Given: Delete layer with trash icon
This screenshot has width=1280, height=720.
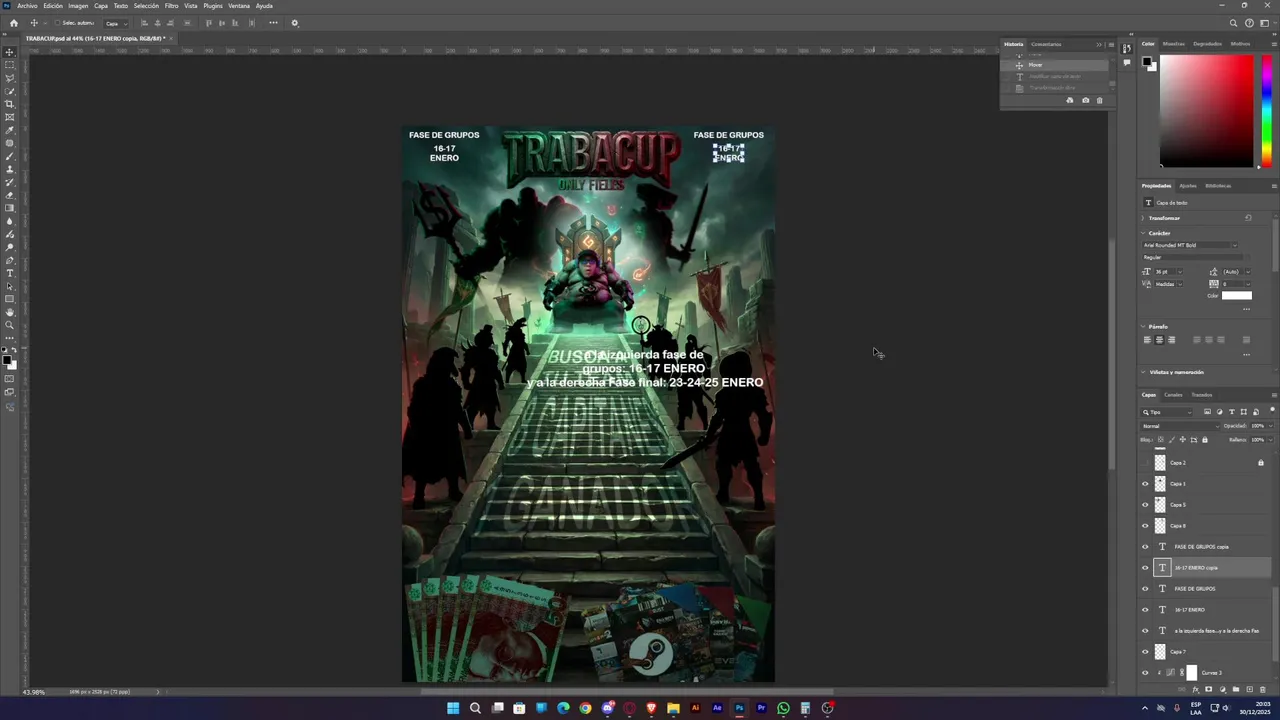Looking at the screenshot, I should click(x=1262, y=689).
